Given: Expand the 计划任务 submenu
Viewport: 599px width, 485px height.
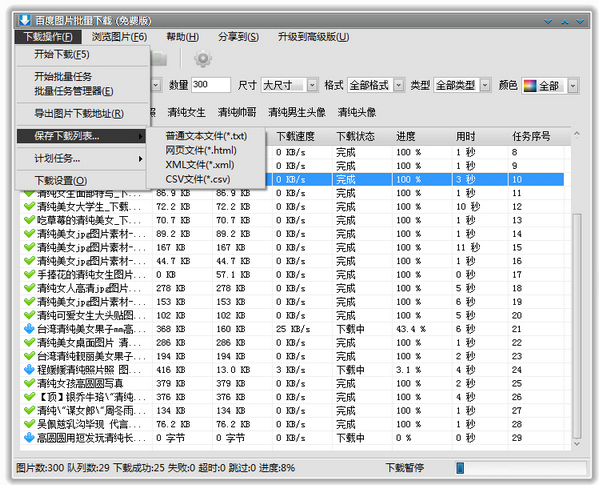Looking at the screenshot, I should (x=81, y=158).
